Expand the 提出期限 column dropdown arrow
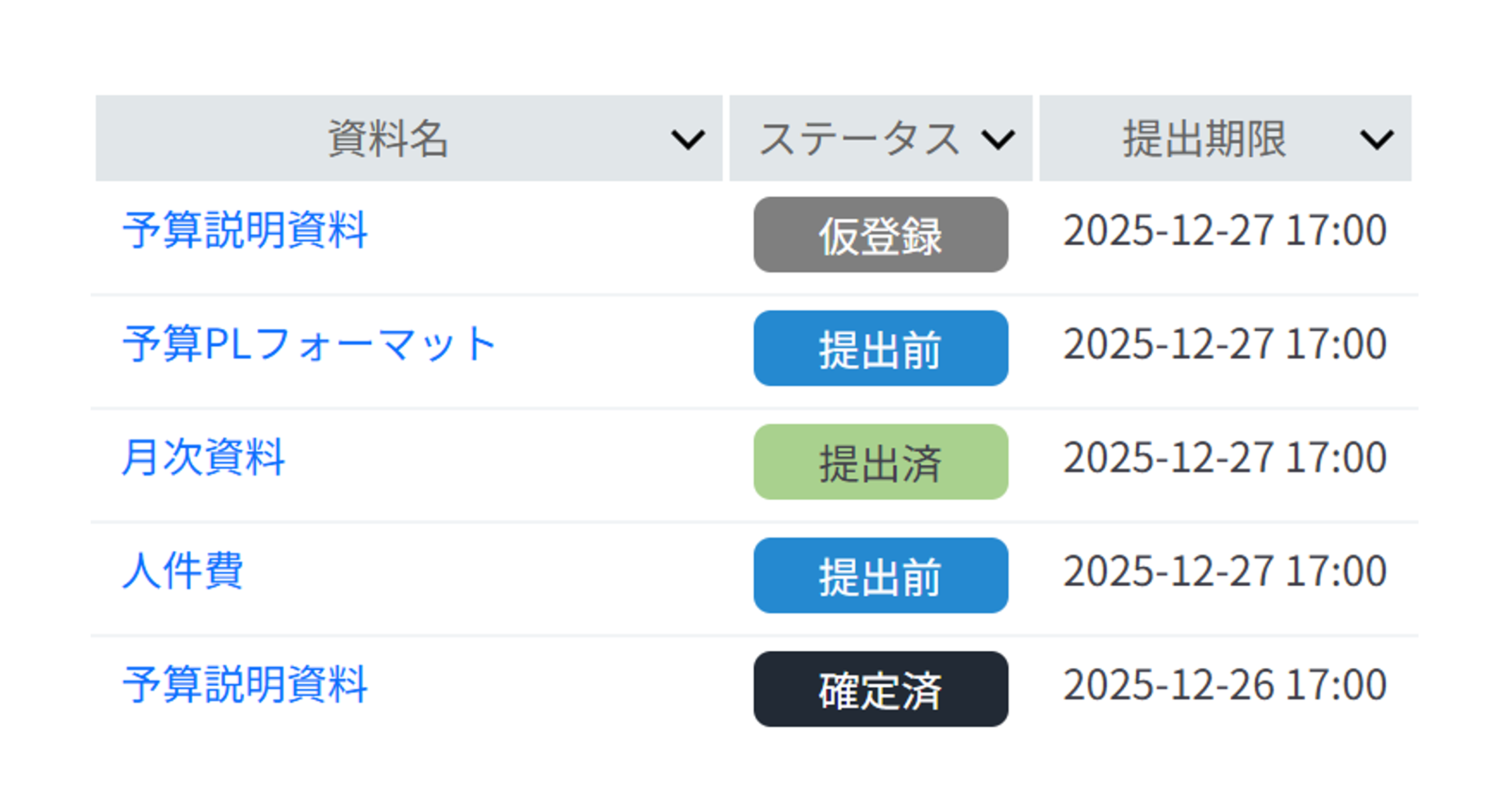Image resolution: width=1512 pixels, height=812 pixels. click(1376, 139)
